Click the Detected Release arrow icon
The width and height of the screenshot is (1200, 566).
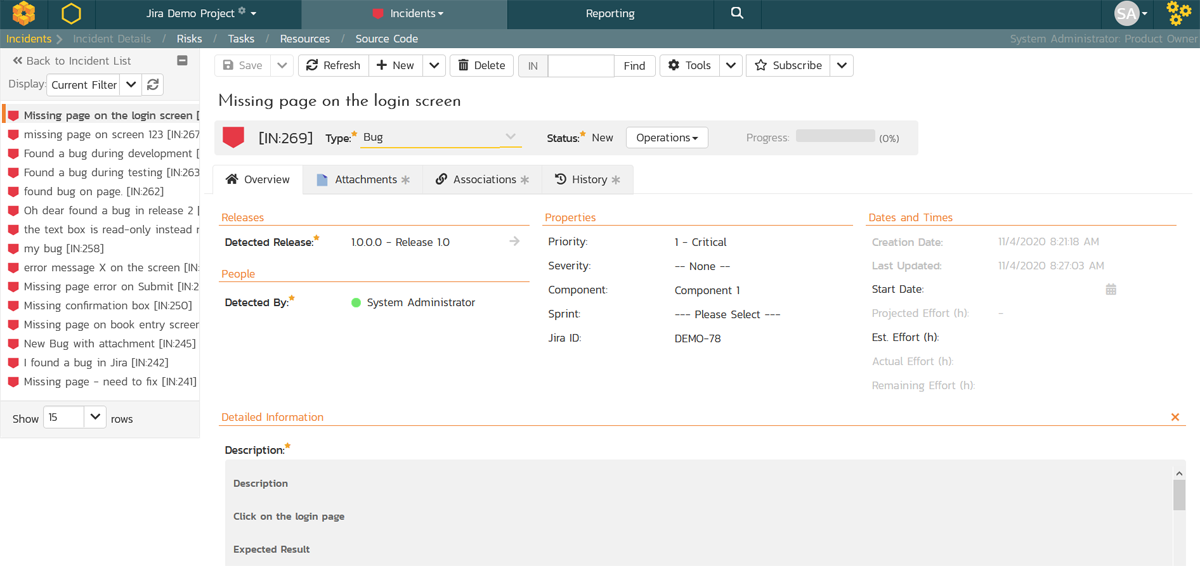pos(514,242)
